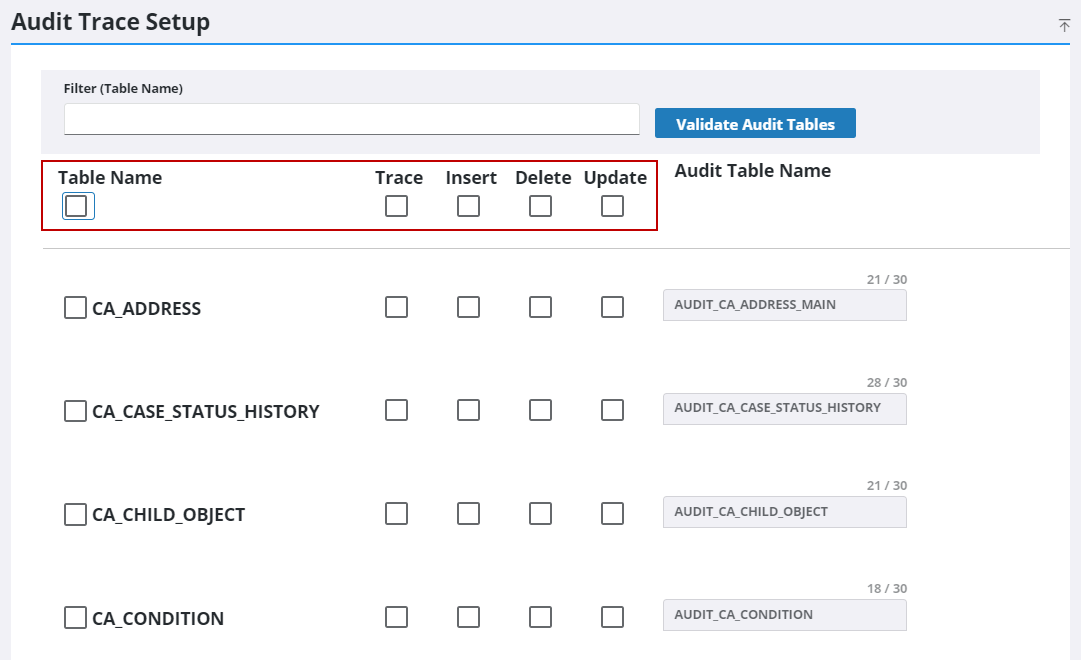The height and width of the screenshot is (660, 1081).
Task: Enable Insert for CA_CASE_STATUS_HISTORY
Action: coord(468,410)
